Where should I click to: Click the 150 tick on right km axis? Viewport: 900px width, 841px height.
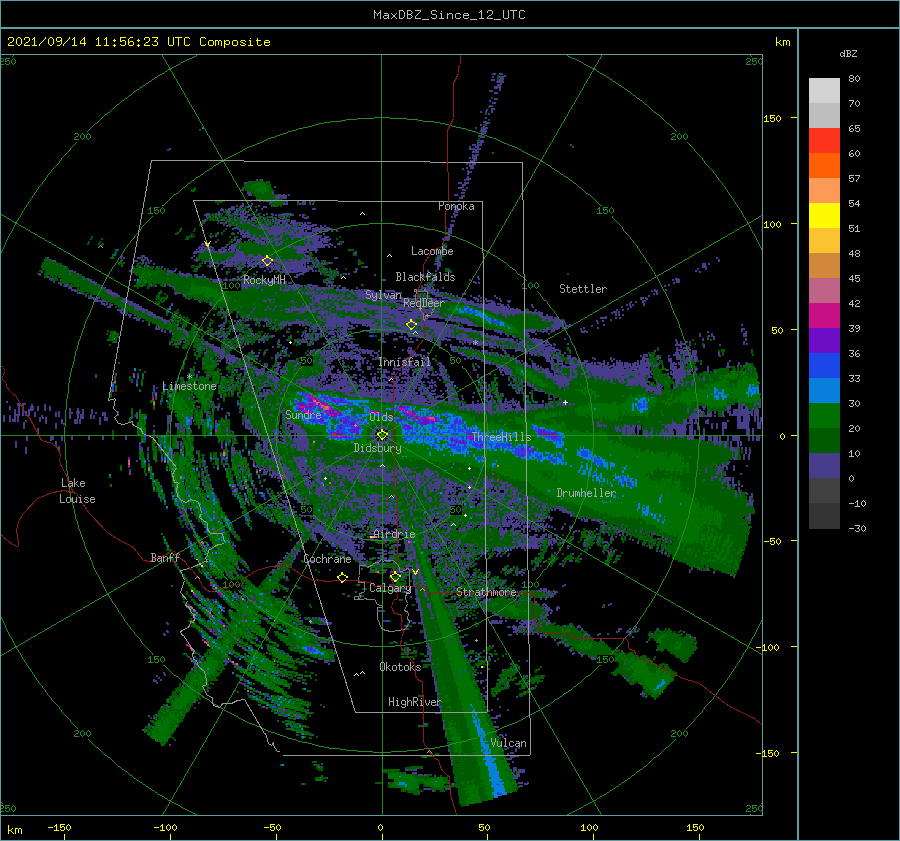[x=772, y=118]
